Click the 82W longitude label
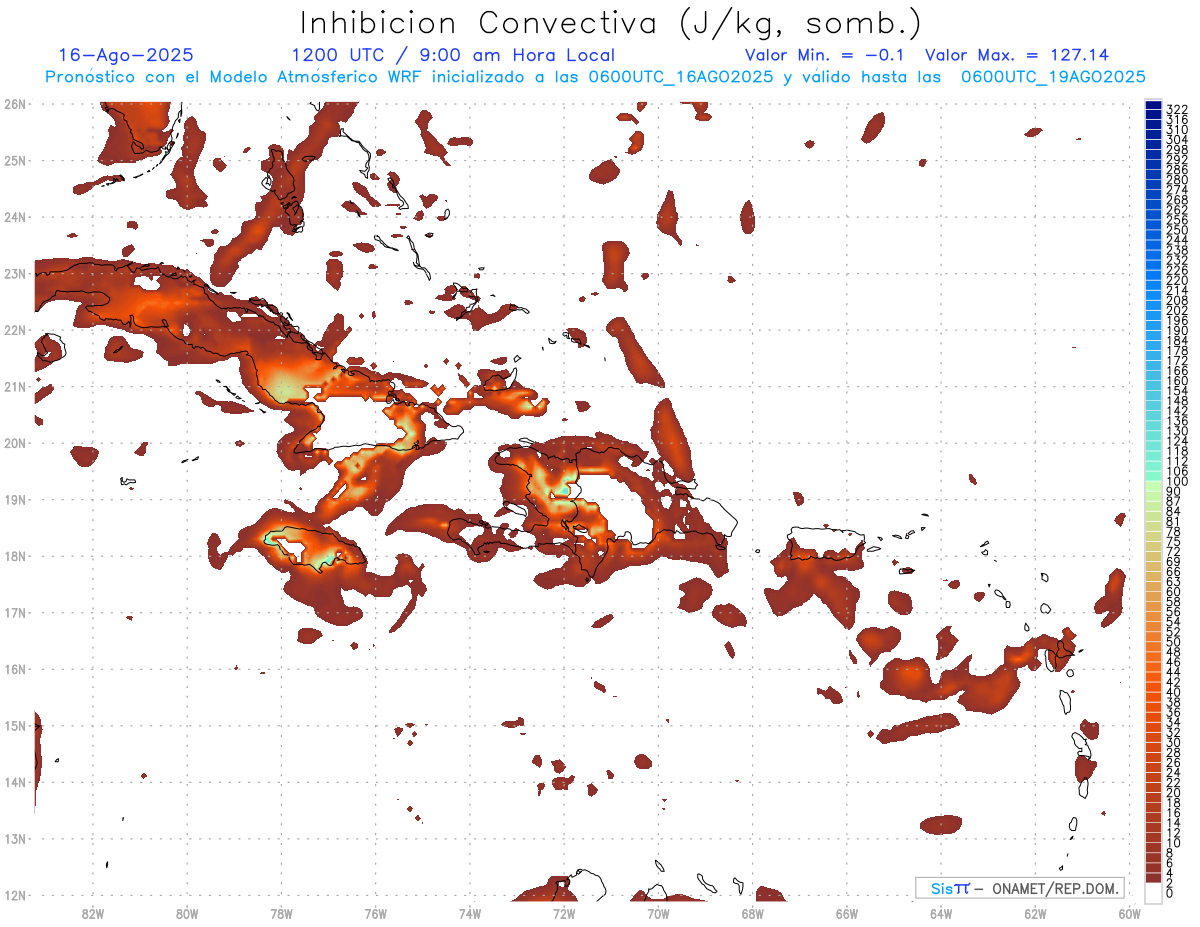 (92, 913)
